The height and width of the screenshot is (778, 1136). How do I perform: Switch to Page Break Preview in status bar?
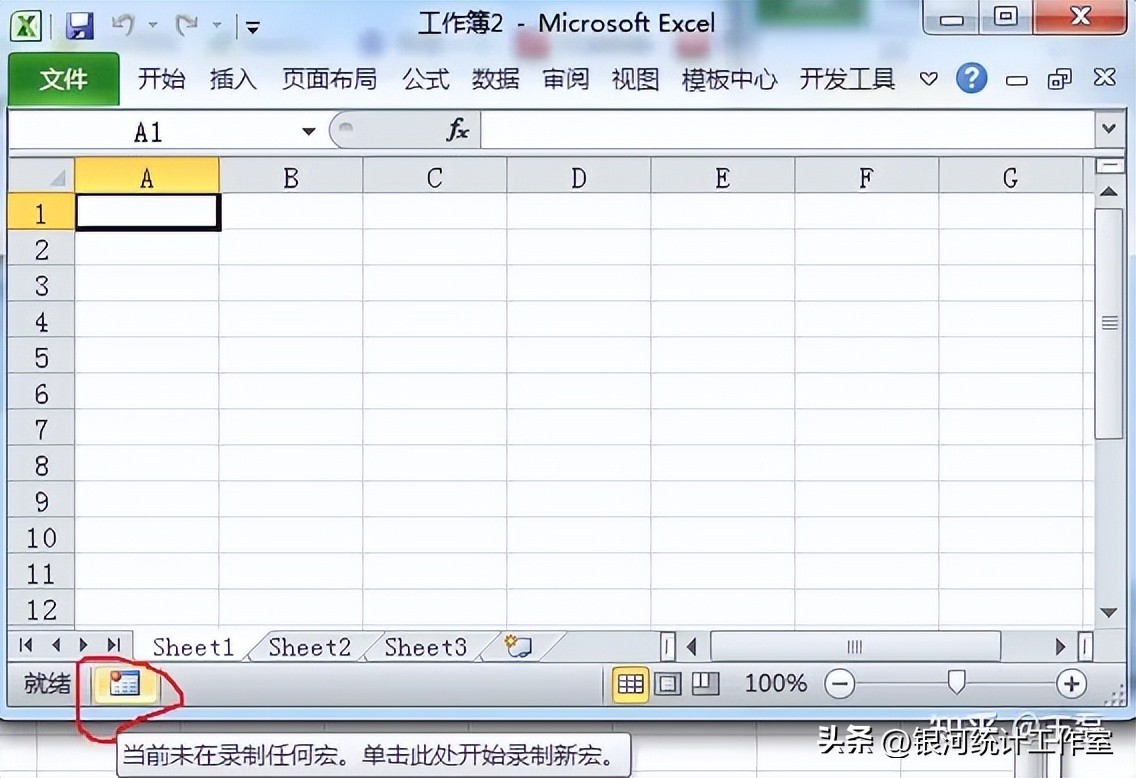705,684
